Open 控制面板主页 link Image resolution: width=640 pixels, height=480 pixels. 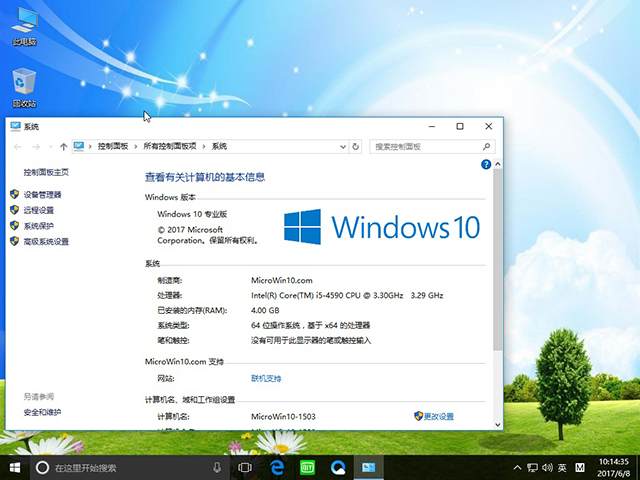[46, 172]
